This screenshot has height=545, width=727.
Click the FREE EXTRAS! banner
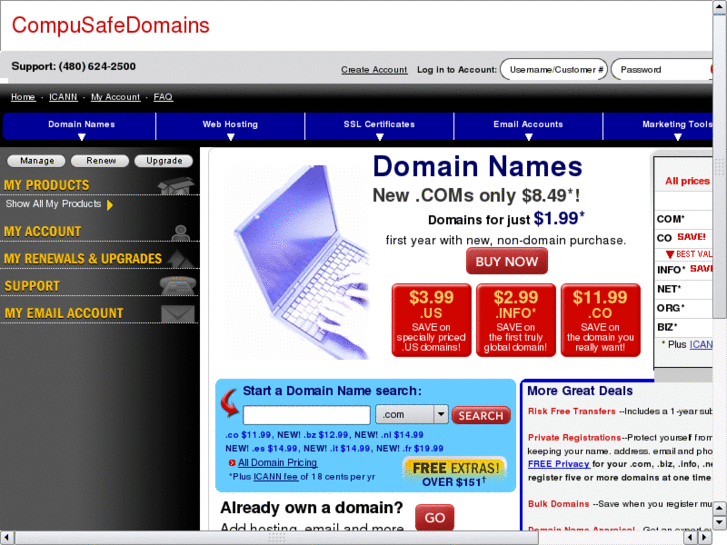(454, 474)
